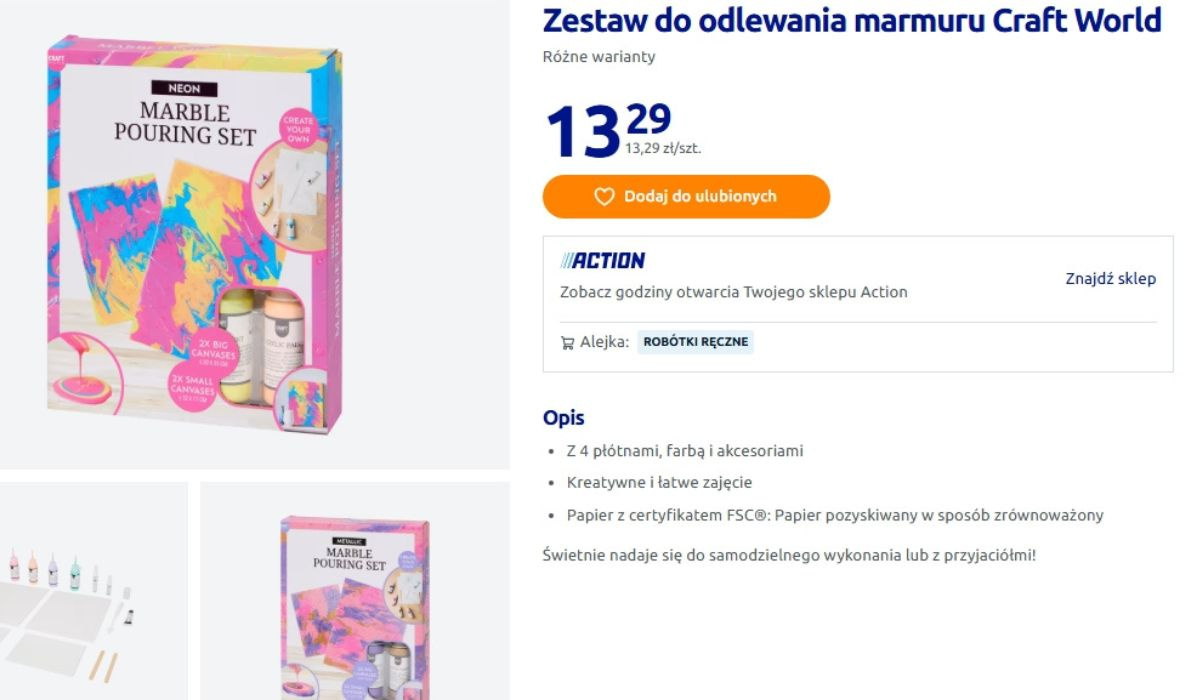Click the Różne warianty subtitle text
The image size is (1200, 700).
(599, 57)
